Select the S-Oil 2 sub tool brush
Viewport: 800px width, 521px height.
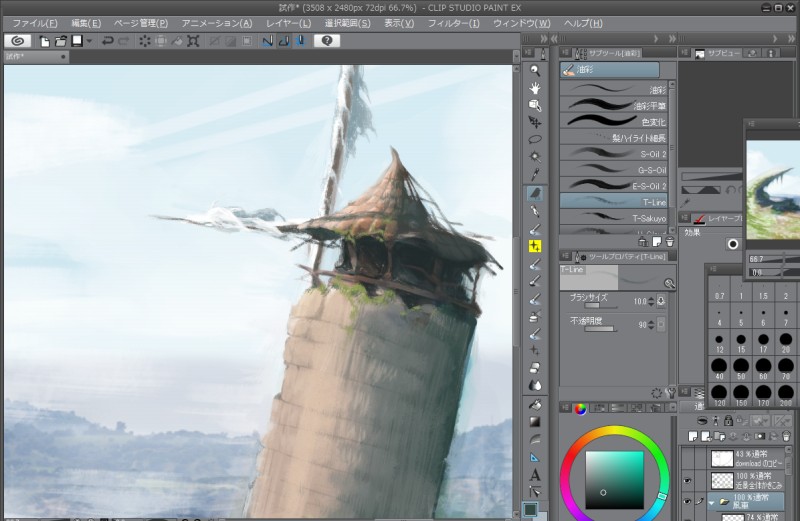pyautogui.click(x=614, y=153)
